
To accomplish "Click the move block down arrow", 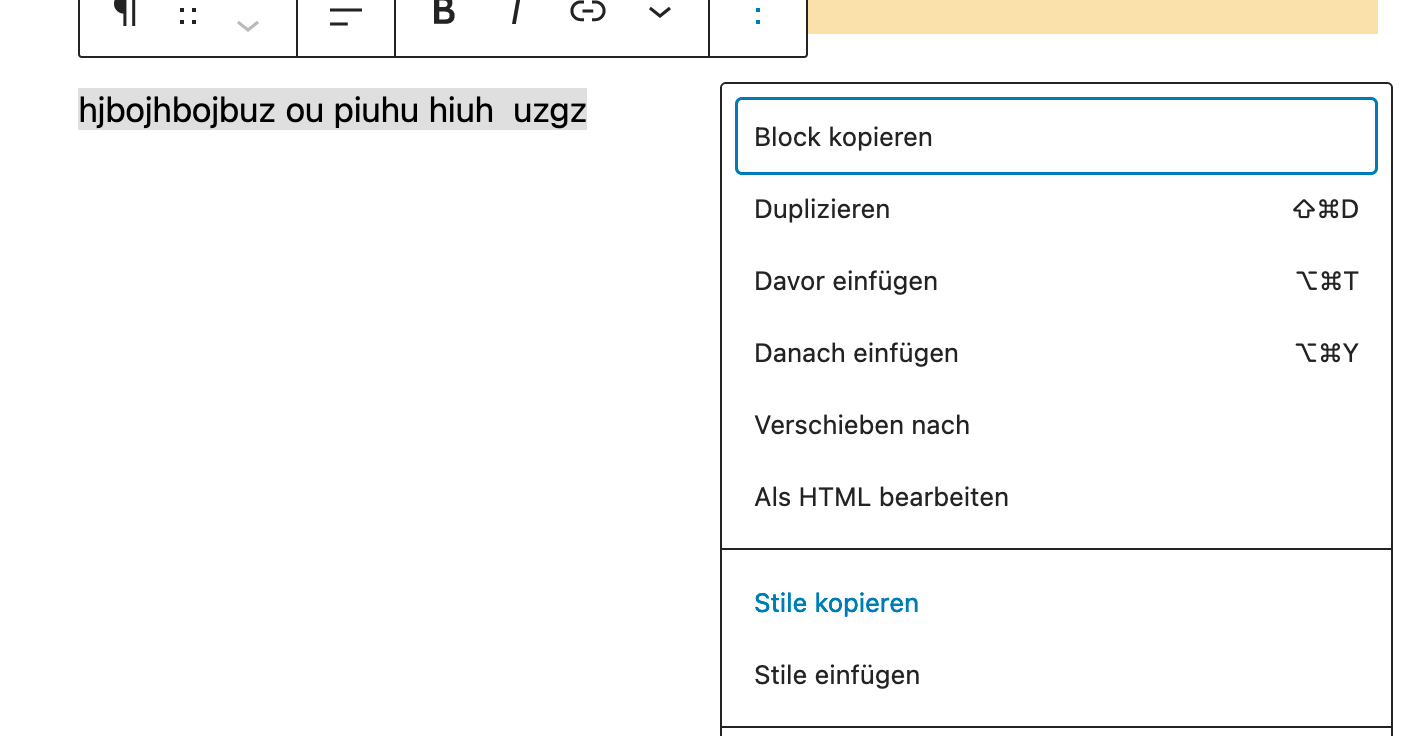I will 248,25.
